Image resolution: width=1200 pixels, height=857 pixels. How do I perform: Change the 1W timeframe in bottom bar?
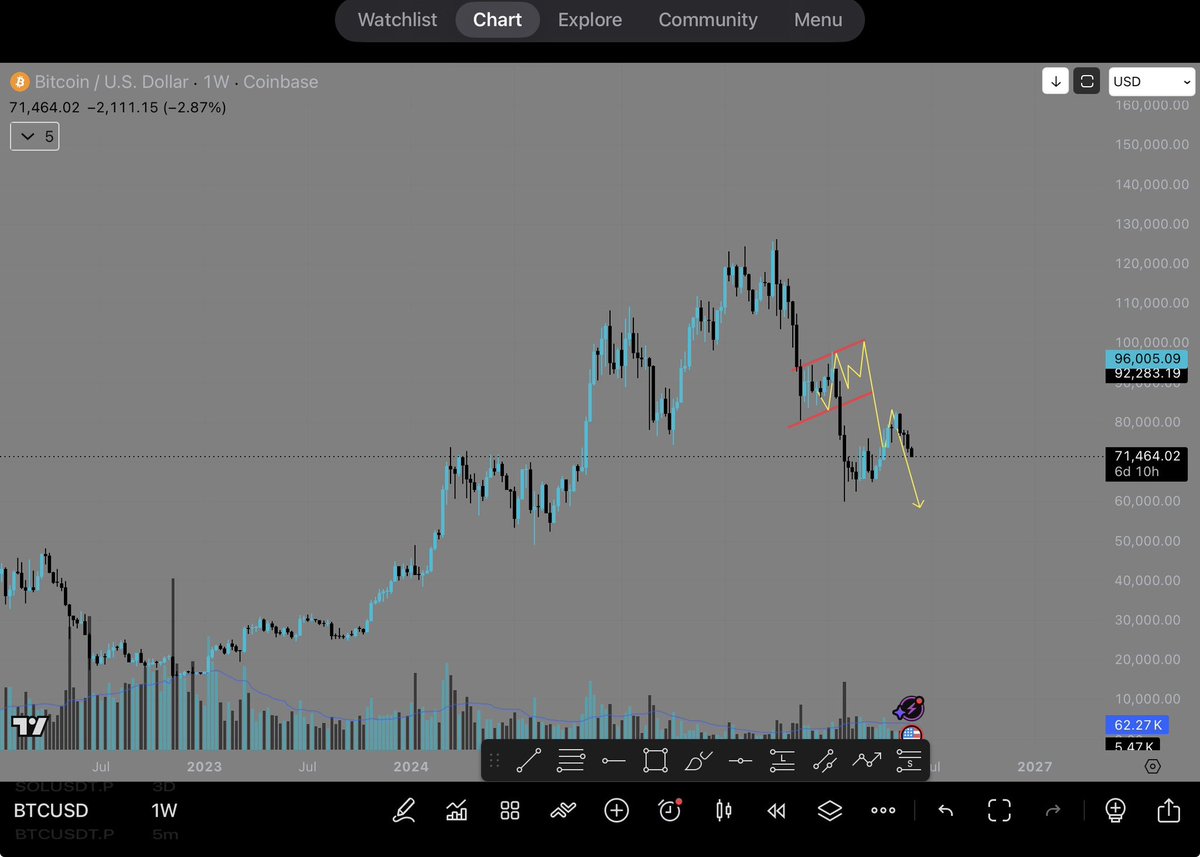pyautogui.click(x=164, y=810)
